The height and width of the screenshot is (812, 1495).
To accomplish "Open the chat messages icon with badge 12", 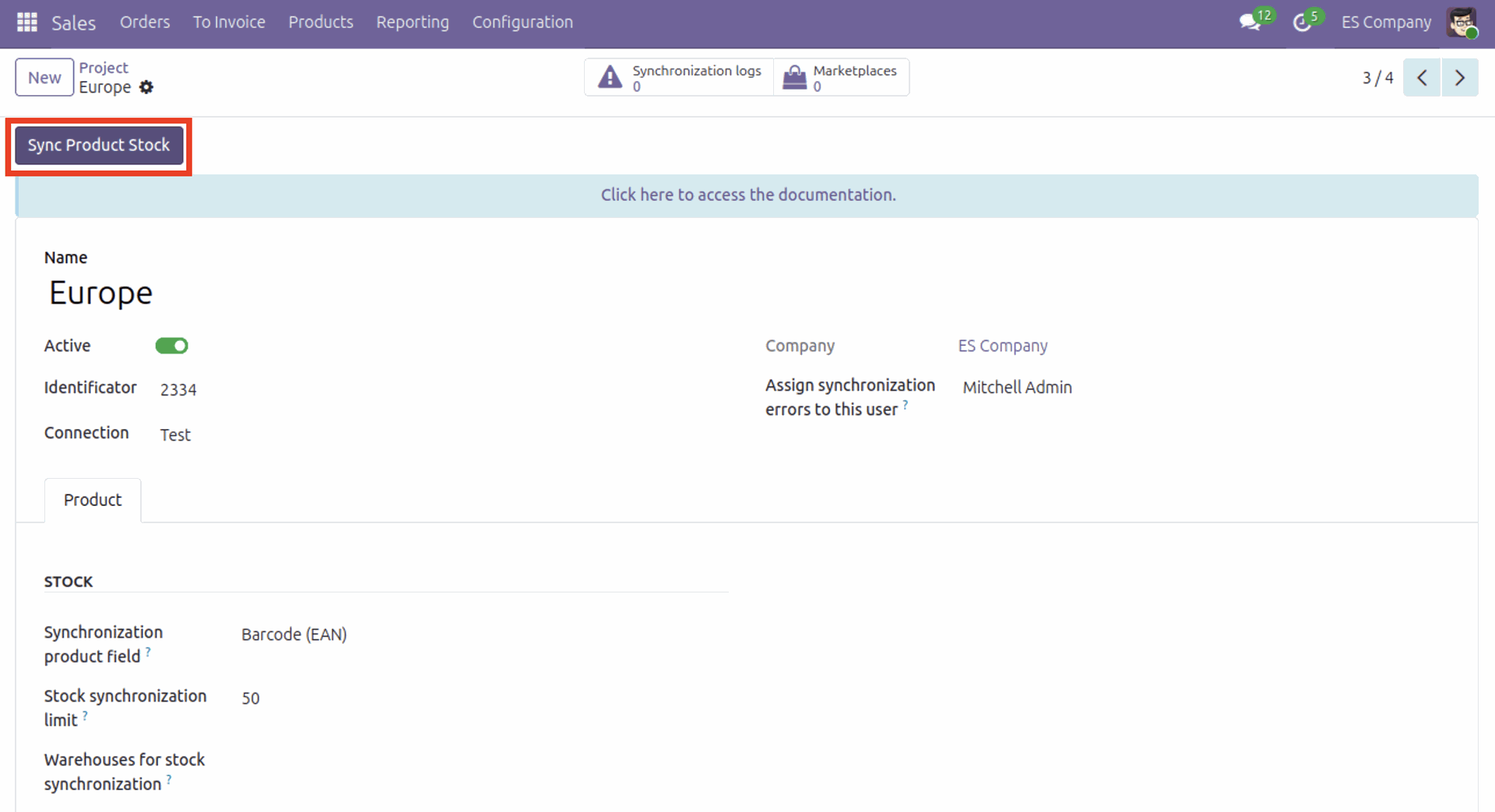I will (x=1250, y=23).
